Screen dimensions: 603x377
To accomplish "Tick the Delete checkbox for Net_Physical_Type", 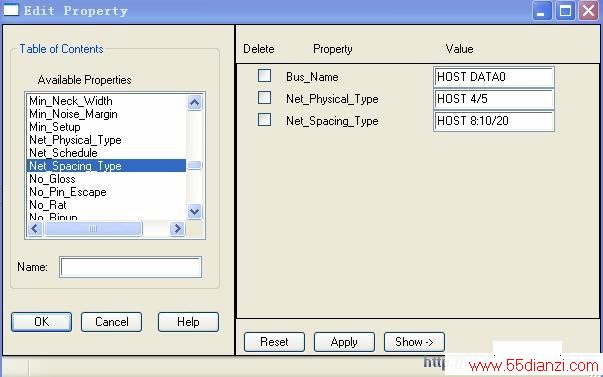I will coord(264,98).
